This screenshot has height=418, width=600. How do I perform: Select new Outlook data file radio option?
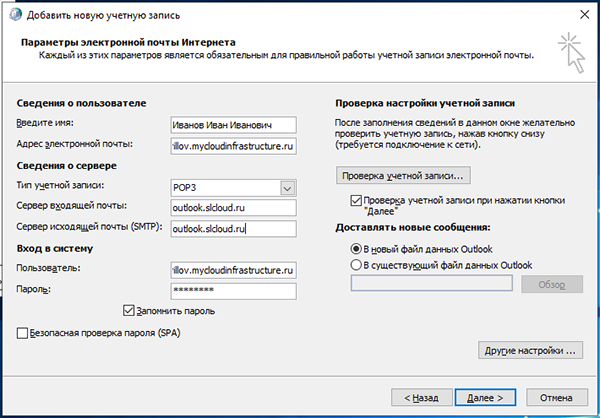[x=356, y=249]
